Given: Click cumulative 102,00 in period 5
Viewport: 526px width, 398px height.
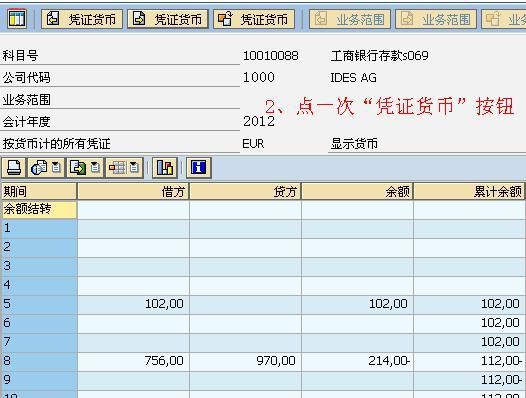Looking at the screenshot, I should (x=500, y=304).
